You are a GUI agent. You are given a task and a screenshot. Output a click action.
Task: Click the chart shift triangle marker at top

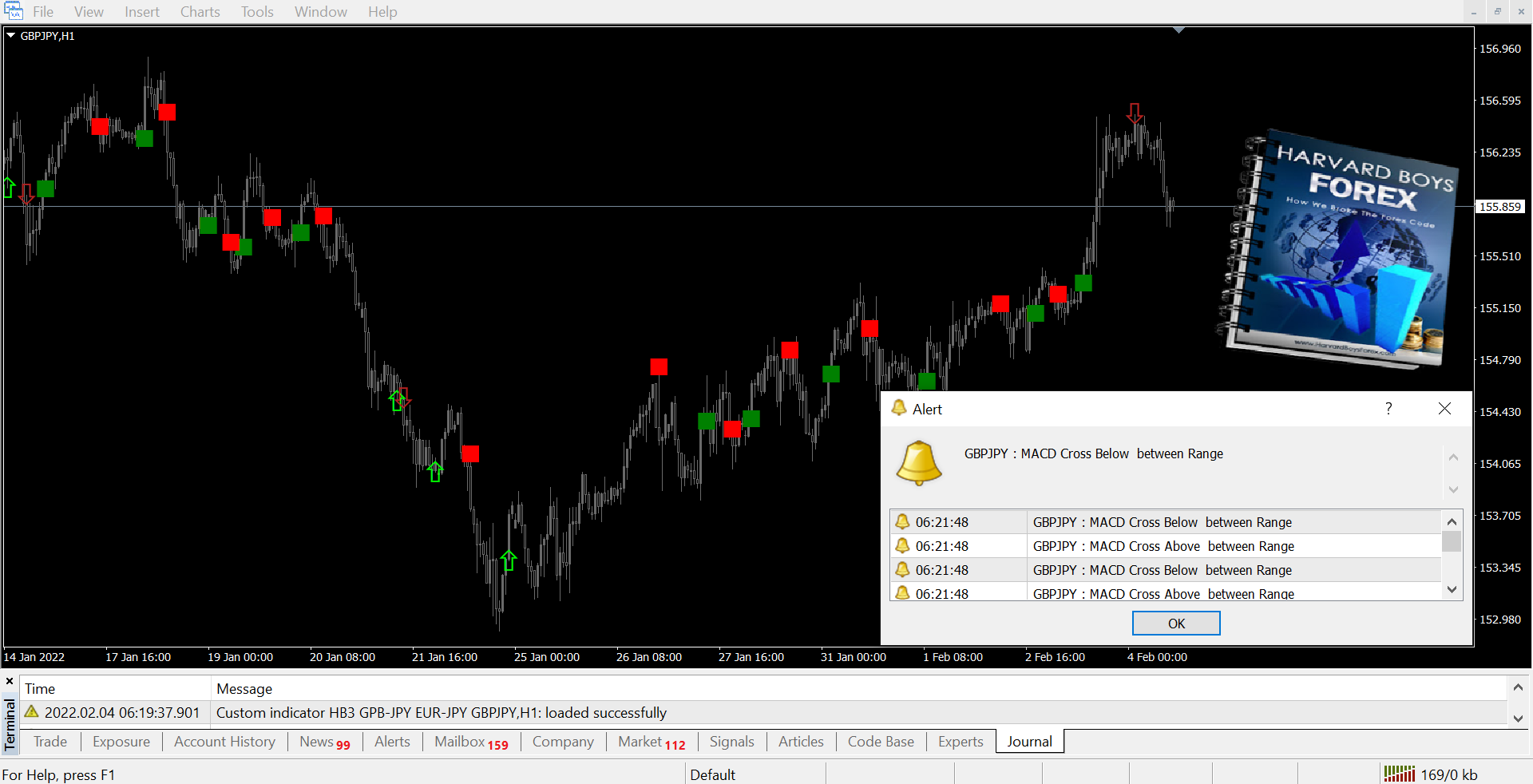pos(1178,30)
